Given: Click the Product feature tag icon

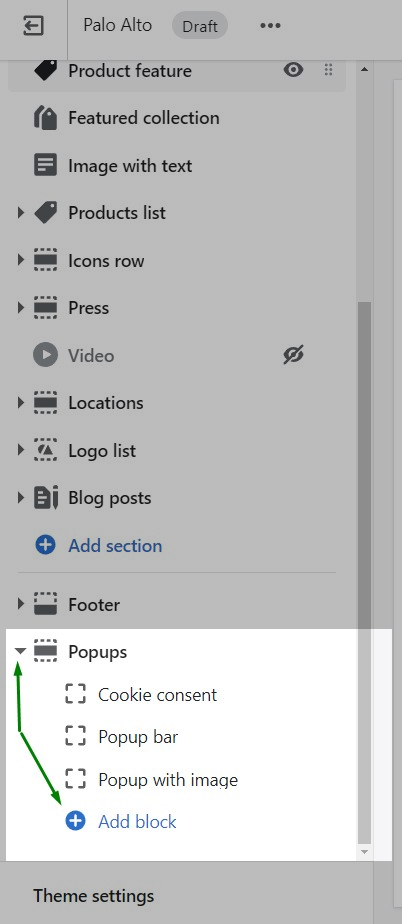Looking at the screenshot, I should (x=45, y=71).
